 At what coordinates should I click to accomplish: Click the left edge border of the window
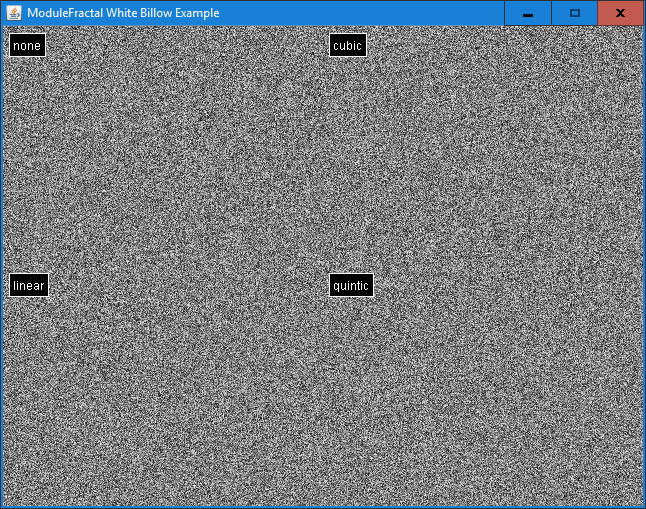click(x=1, y=260)
